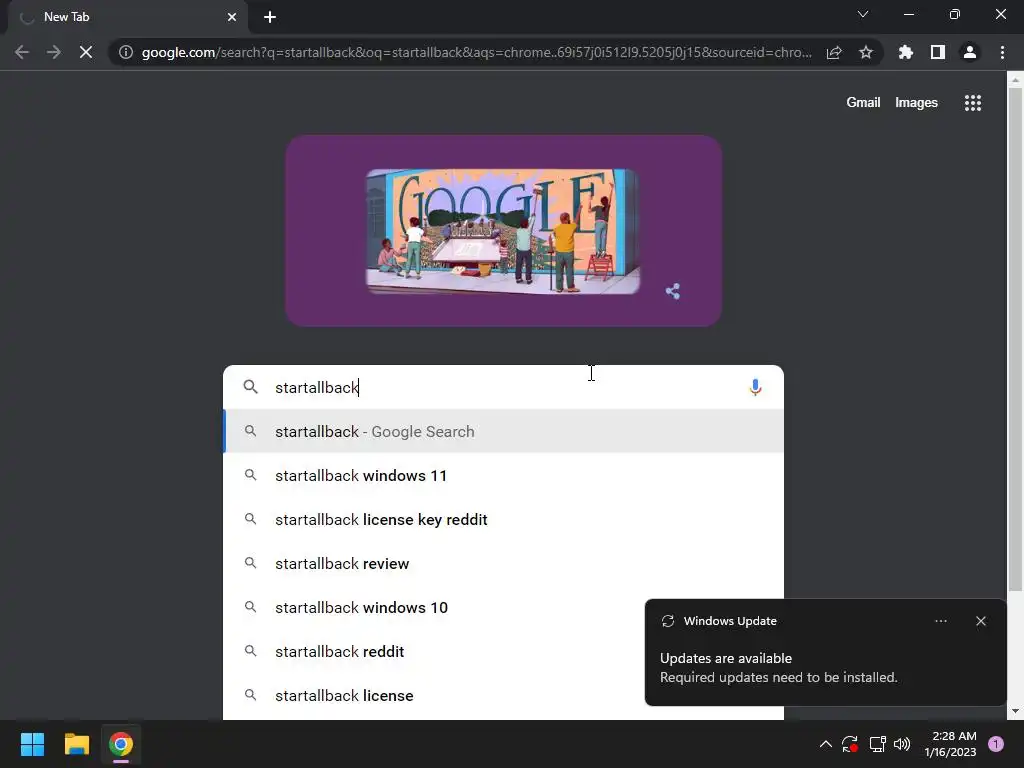
Task: Open the Extensions puzzle icon
Action: (x=906, y=52)
